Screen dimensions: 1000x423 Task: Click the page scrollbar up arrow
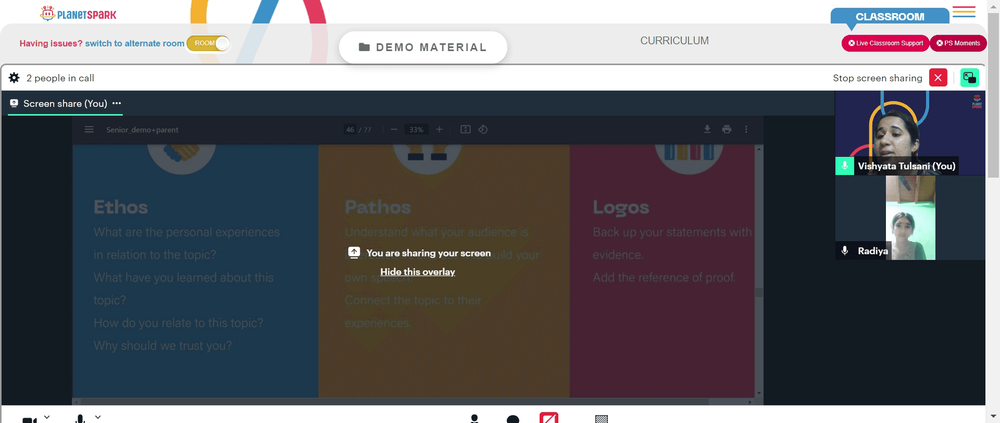tap(994, 5)
